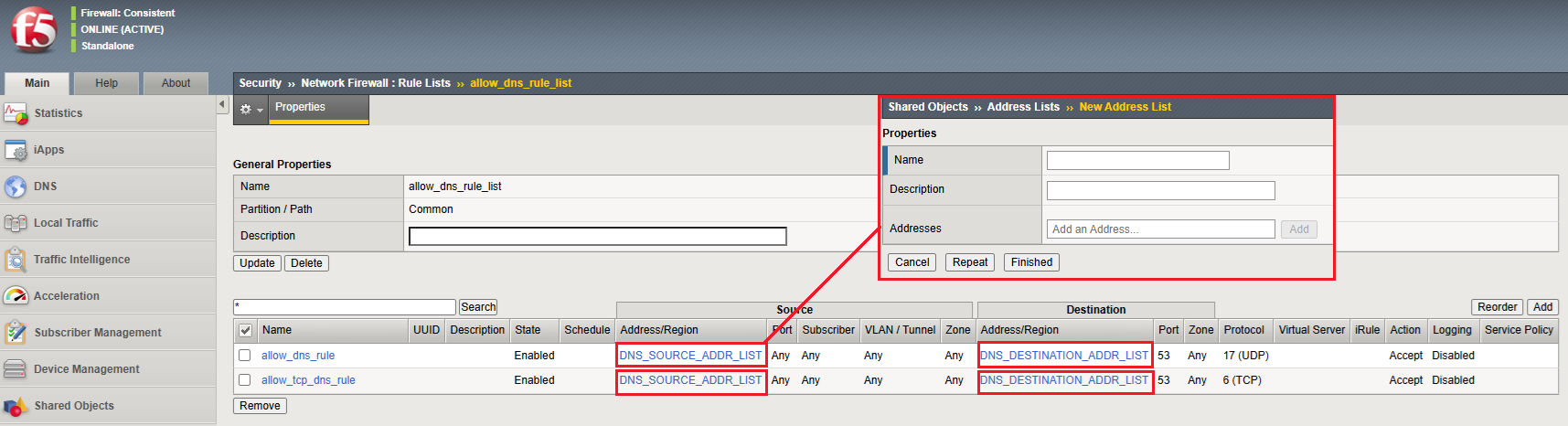This screenshot has width=1568, height=426.
Task: Open the Traffic Intelligence icon
Action: coord(16,260)
